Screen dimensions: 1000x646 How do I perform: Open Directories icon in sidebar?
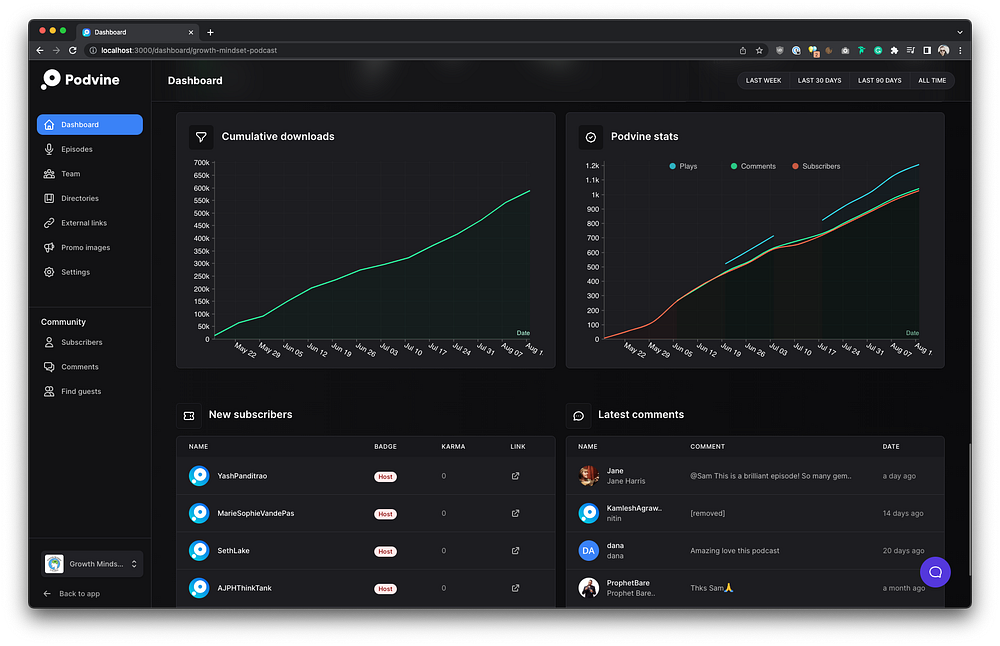pos(49,198)
